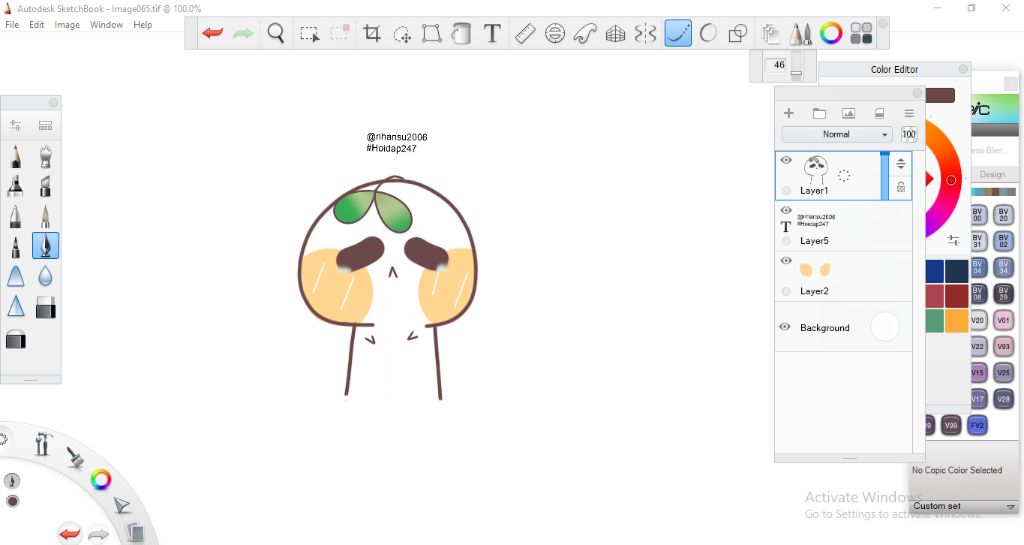Hide Layer2 with its eye icon
The image size is (1024, 545).
786,260
